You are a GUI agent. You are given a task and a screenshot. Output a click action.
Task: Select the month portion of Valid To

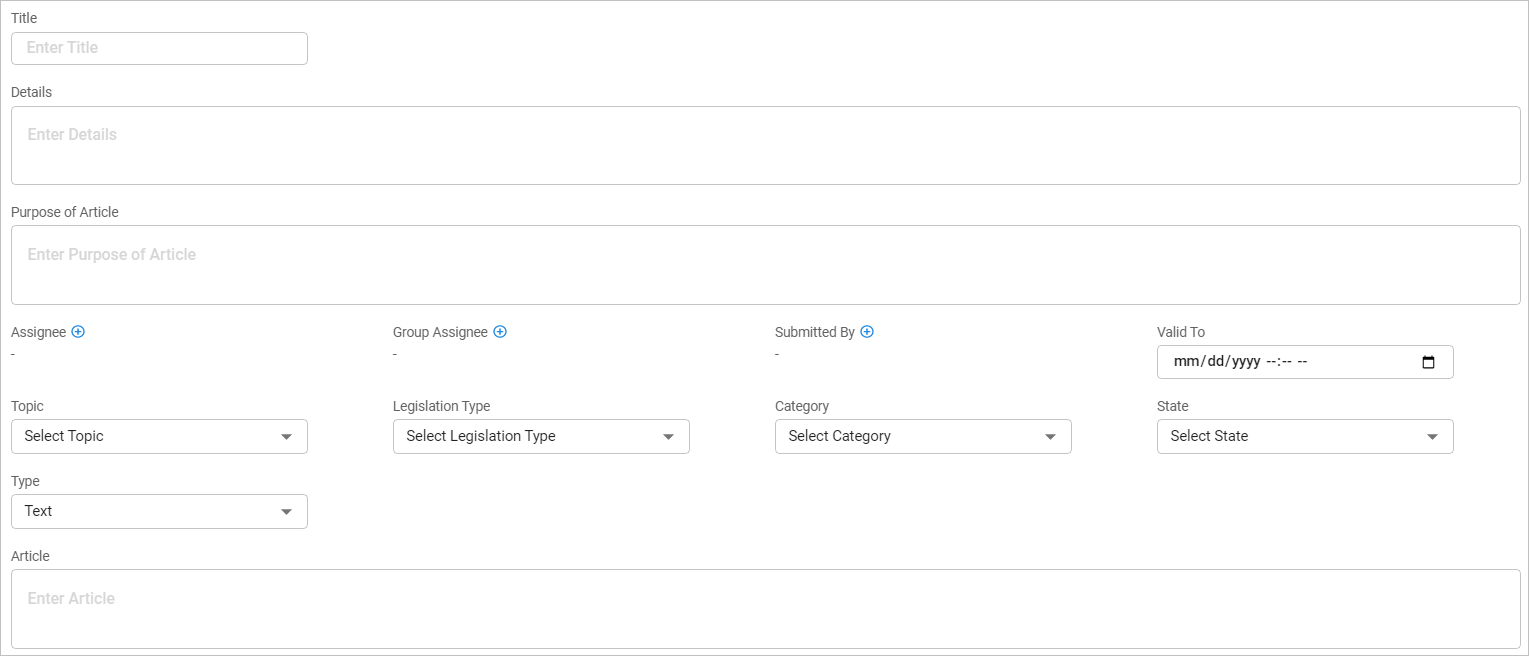pos(1185,362)
